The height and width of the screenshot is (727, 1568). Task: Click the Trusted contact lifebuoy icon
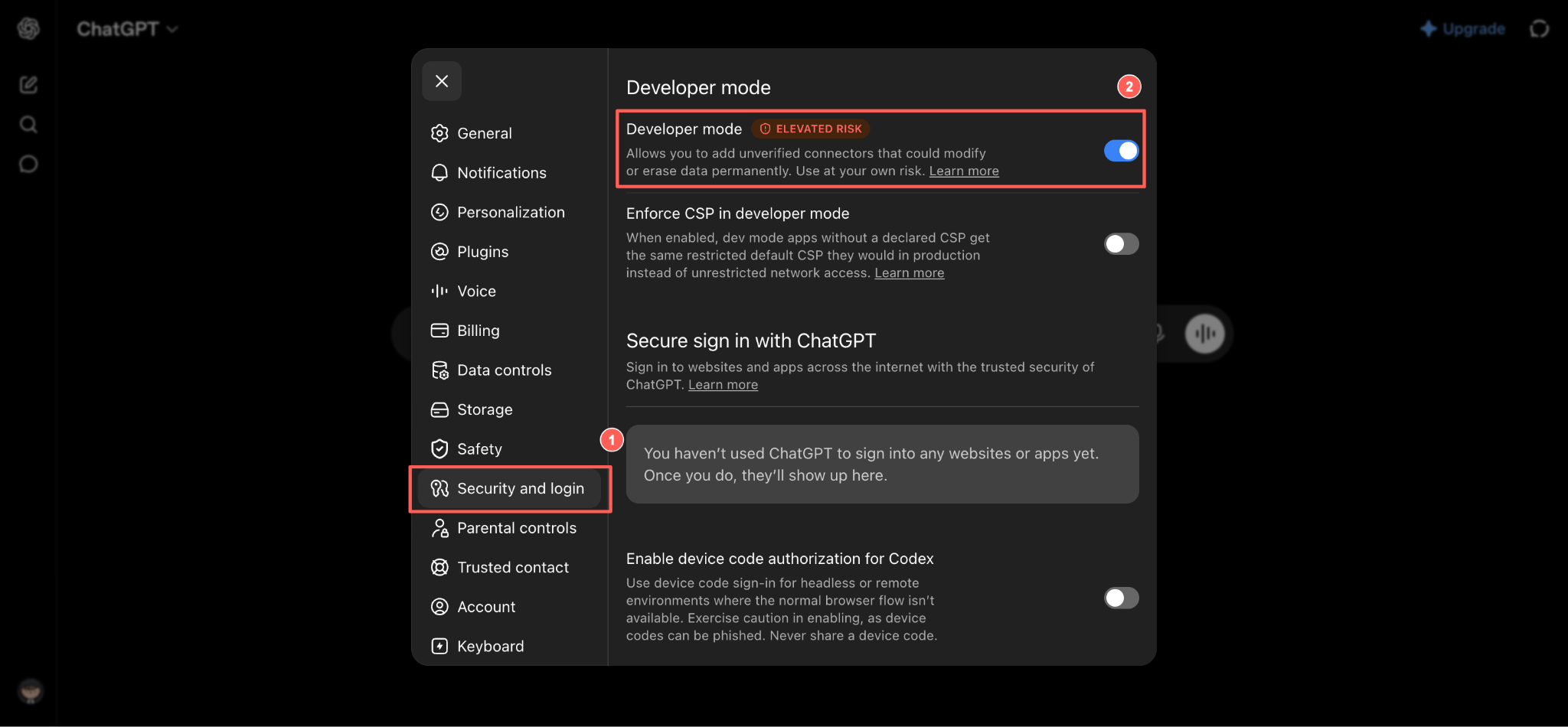[x=439, y=567]
